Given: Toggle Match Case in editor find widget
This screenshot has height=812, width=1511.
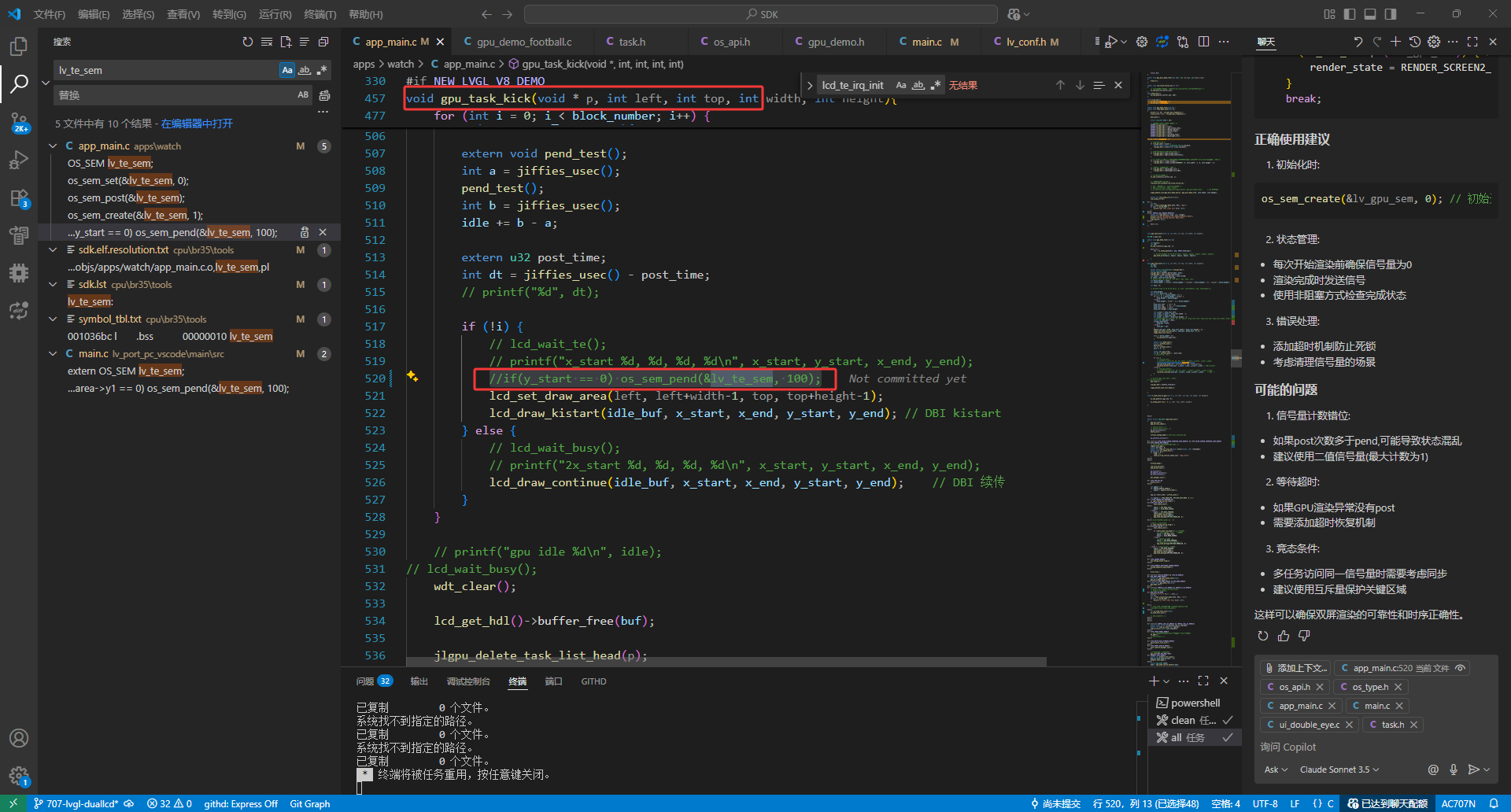Looking at the screenshot, I should click(901, 85).
